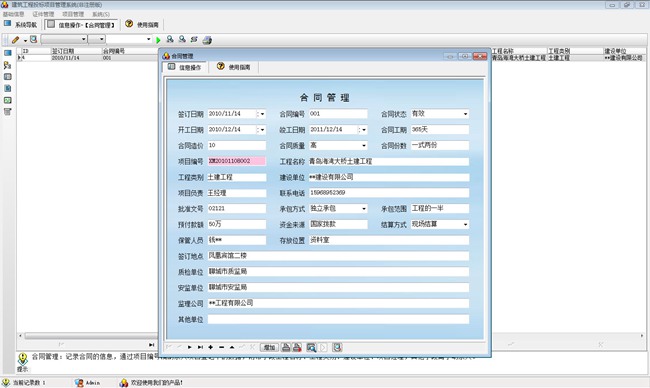This screenshot has height=388, width=650.
Task: Click the pencil edit icon in main toolbar
Action: pyautogui.click(x=15, y=40)
